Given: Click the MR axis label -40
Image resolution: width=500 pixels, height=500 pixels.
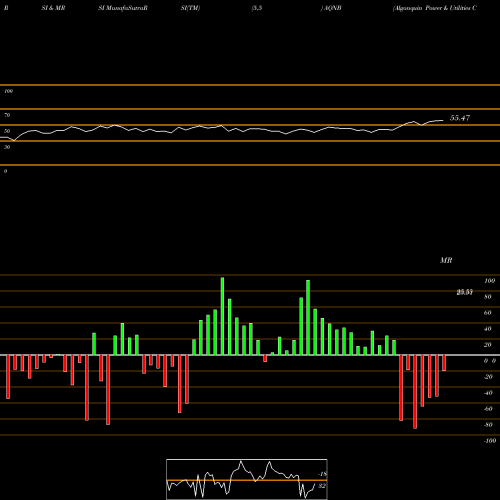Looking at the screenshot, I should (488, 393).
